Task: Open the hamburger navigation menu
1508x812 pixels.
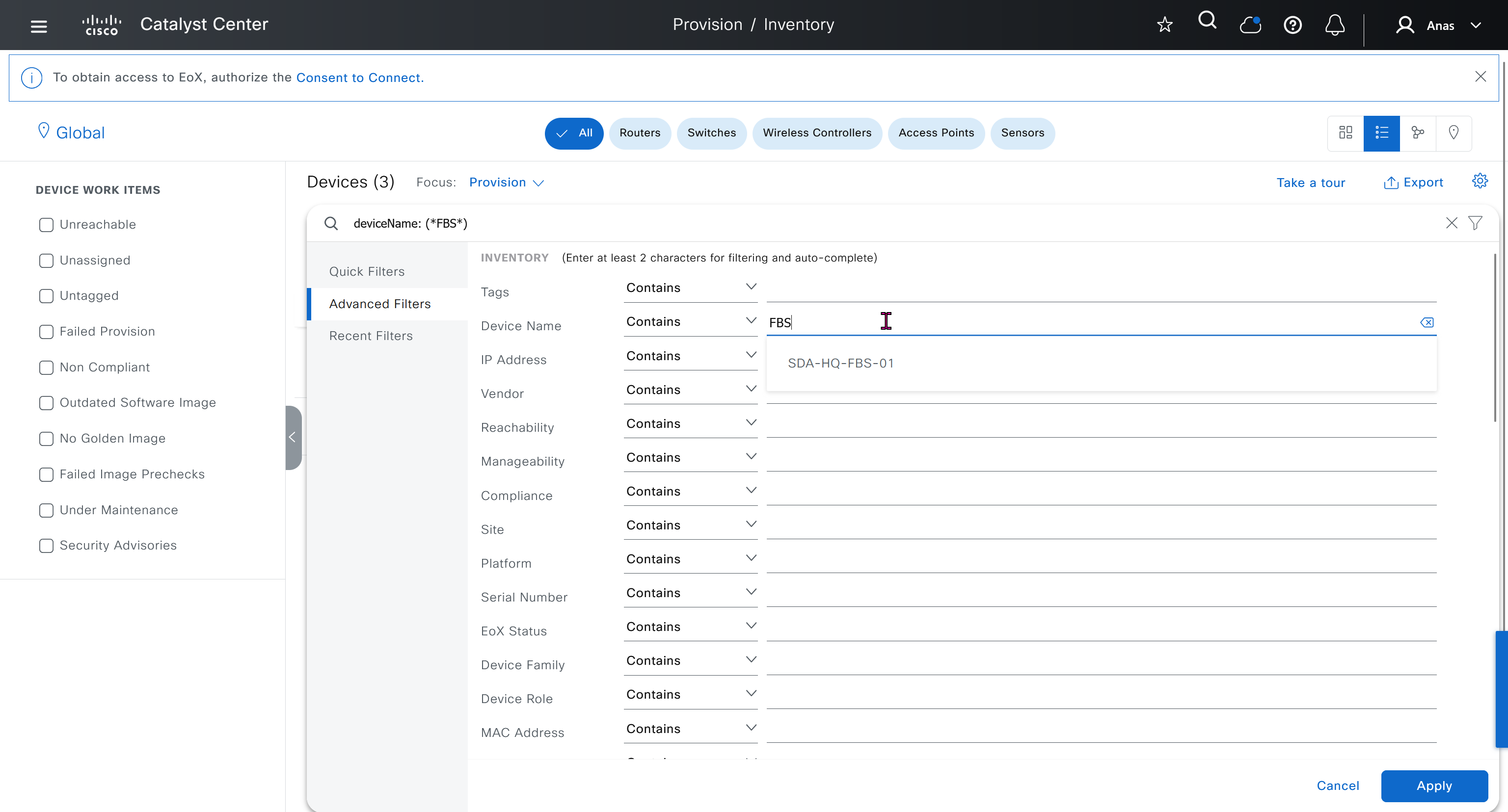Action: 39,26
